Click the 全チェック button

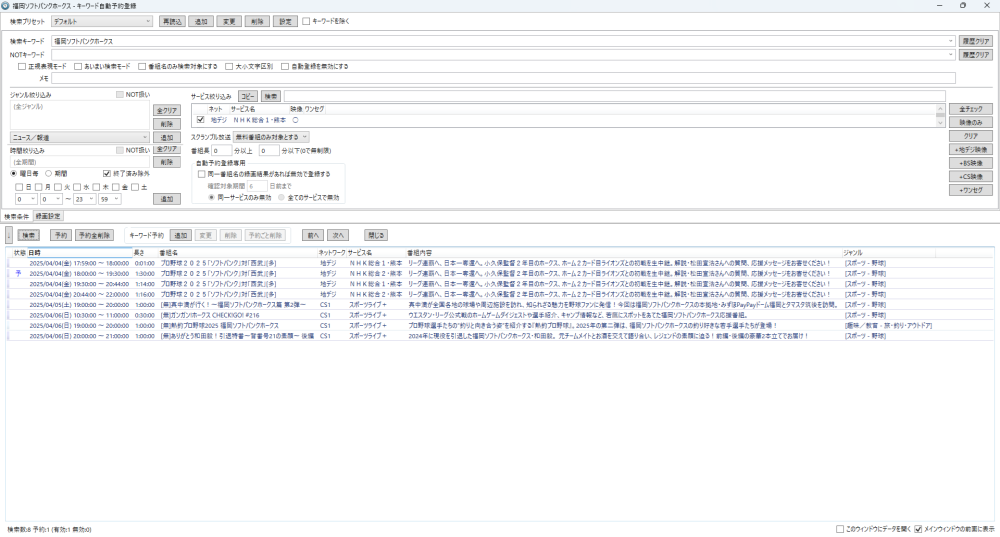pos(971,109)
